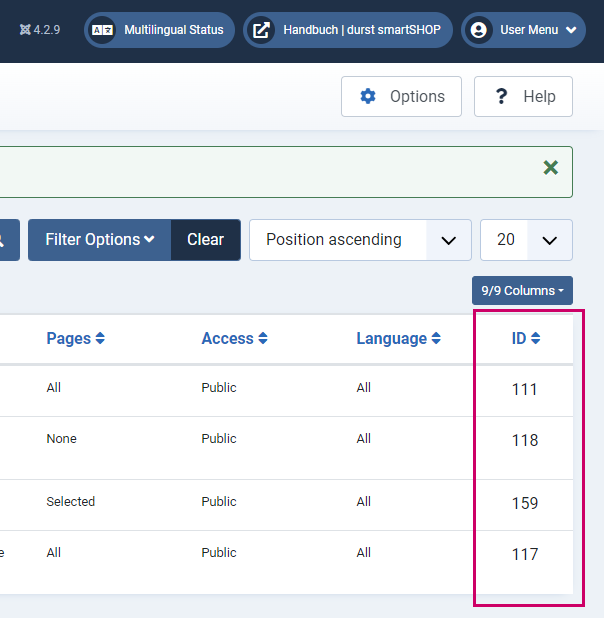This screenshot has height=618, width=604.
Task: Dismiss the green alert message
Action: pos(551,168)
